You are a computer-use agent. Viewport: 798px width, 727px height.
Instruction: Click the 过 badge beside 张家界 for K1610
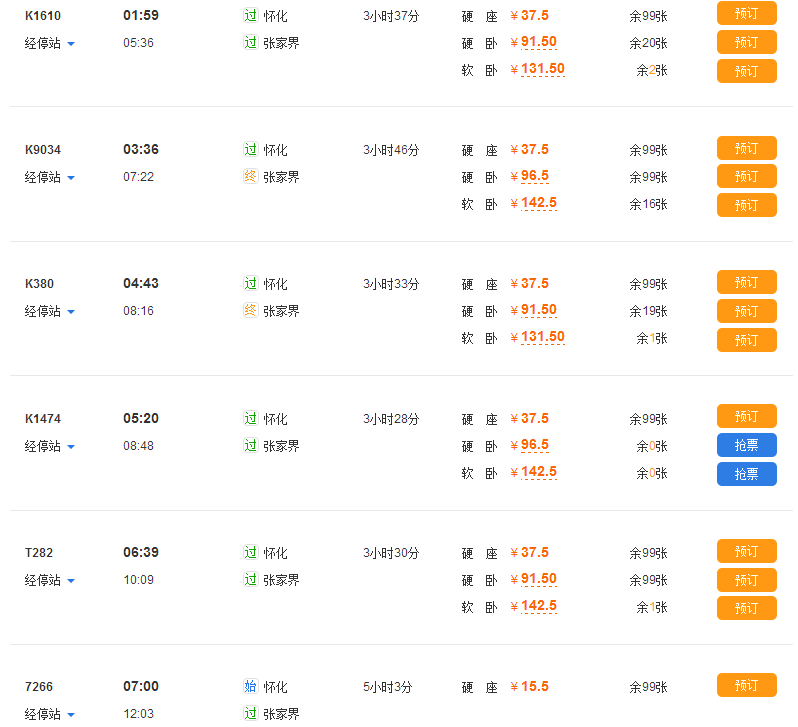[x=250, y=43]
